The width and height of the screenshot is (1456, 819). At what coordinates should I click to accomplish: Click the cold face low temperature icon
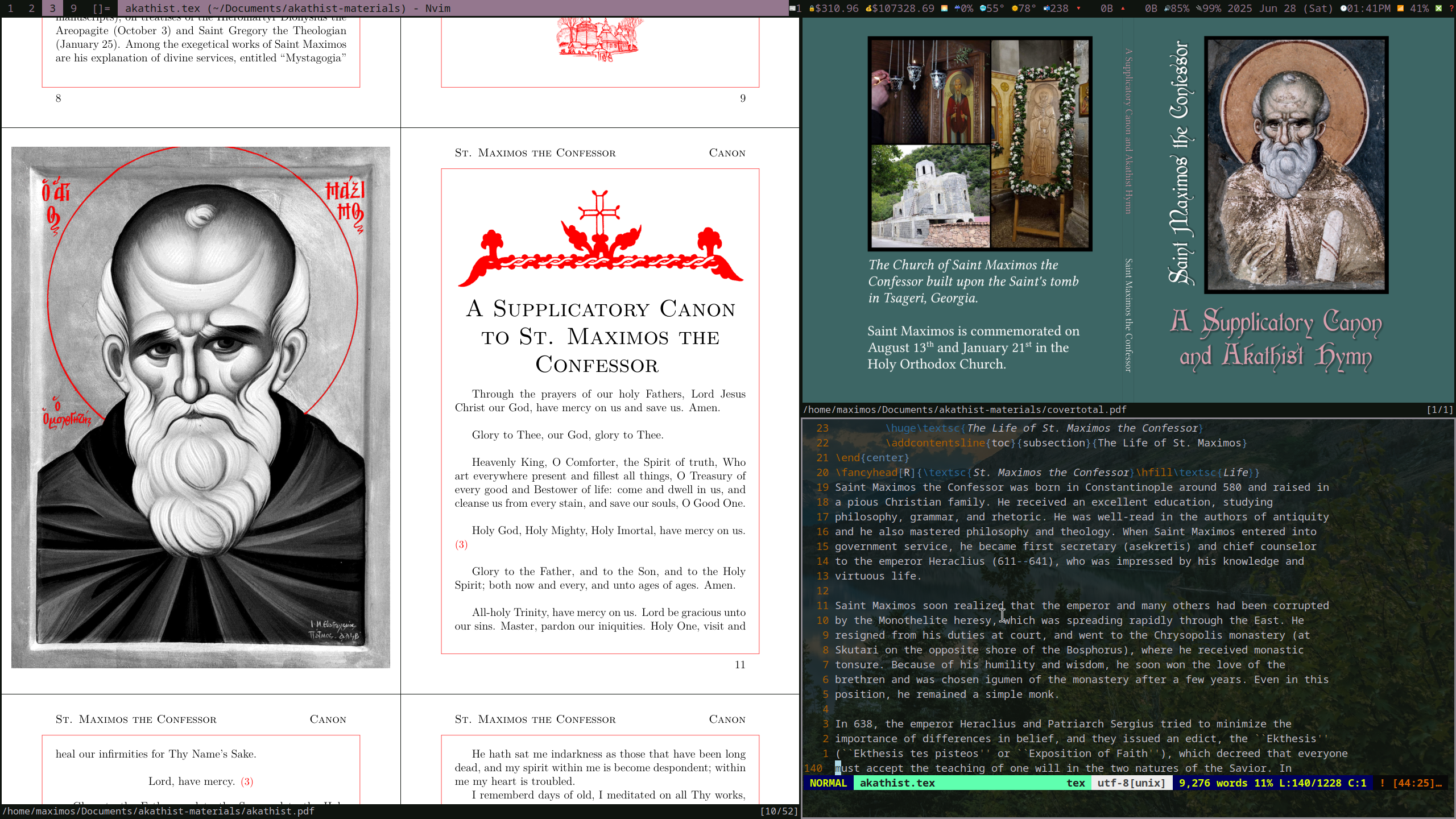click(983, 8)
